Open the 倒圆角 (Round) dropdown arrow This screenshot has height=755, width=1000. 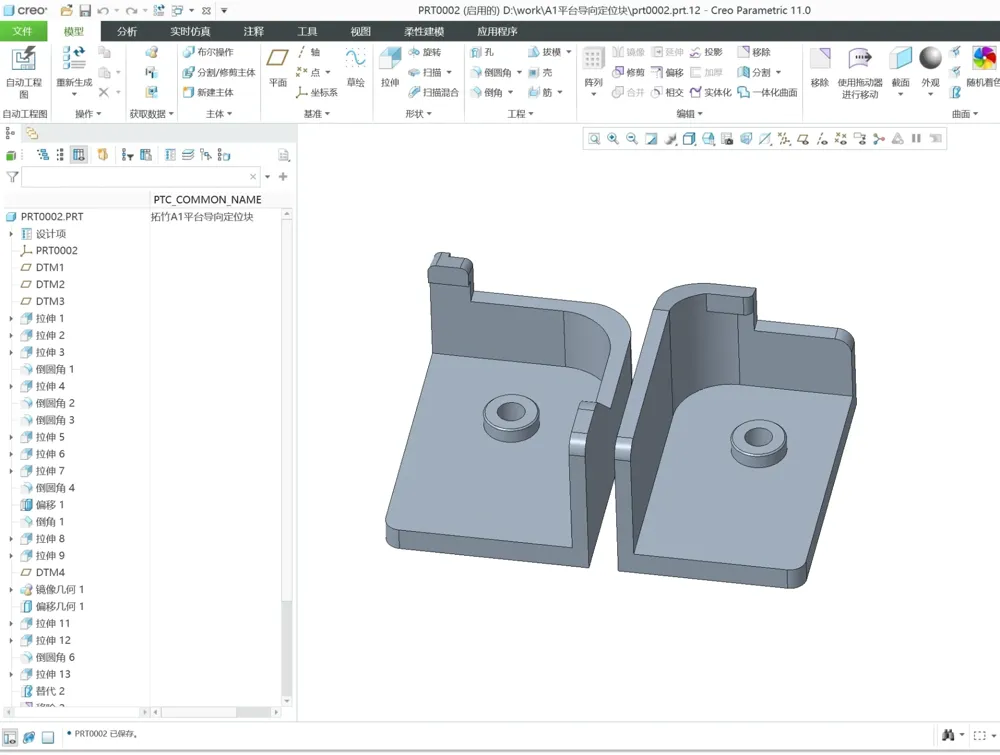point(518,71)
